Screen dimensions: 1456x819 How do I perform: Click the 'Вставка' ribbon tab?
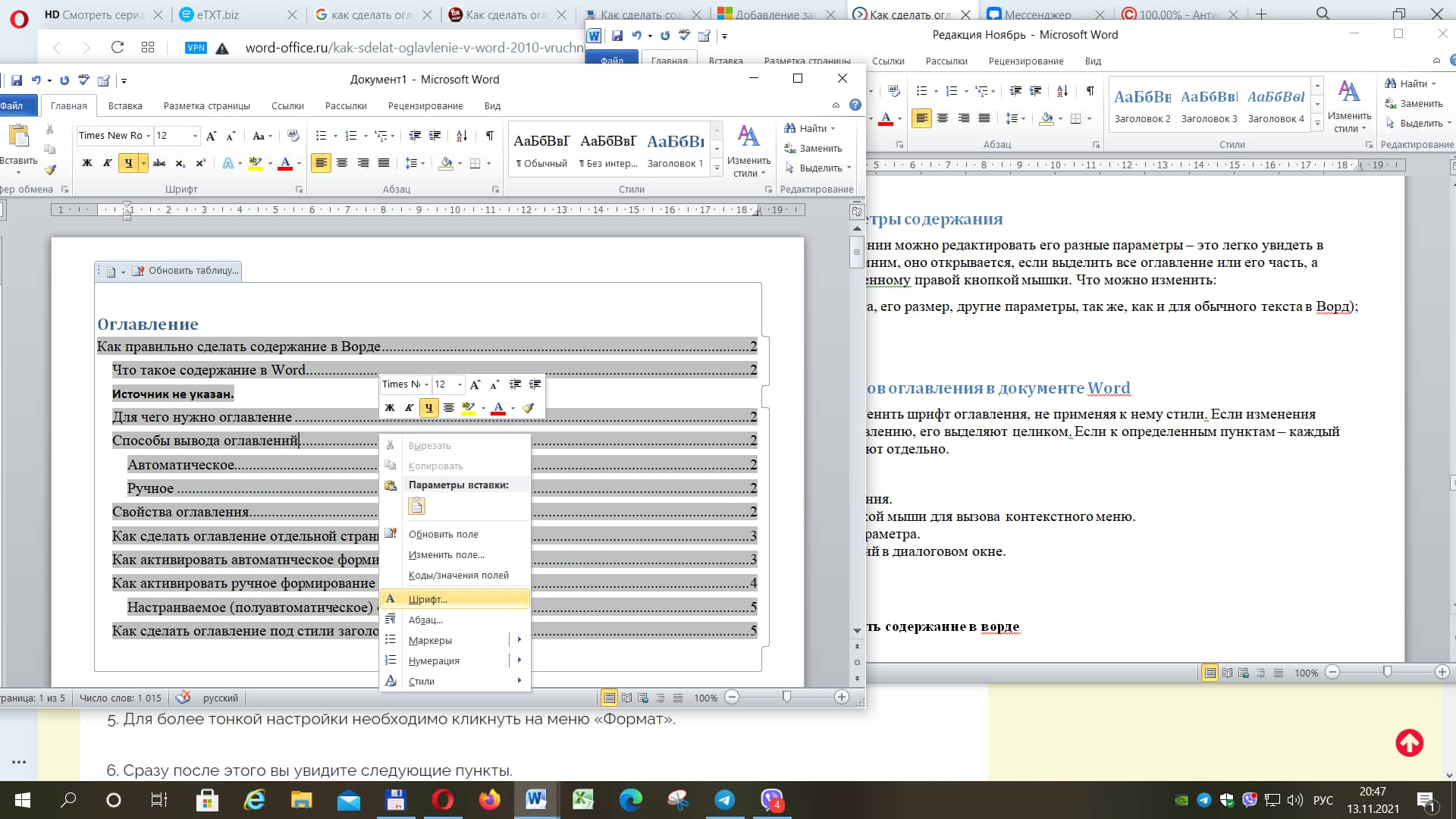124,106
